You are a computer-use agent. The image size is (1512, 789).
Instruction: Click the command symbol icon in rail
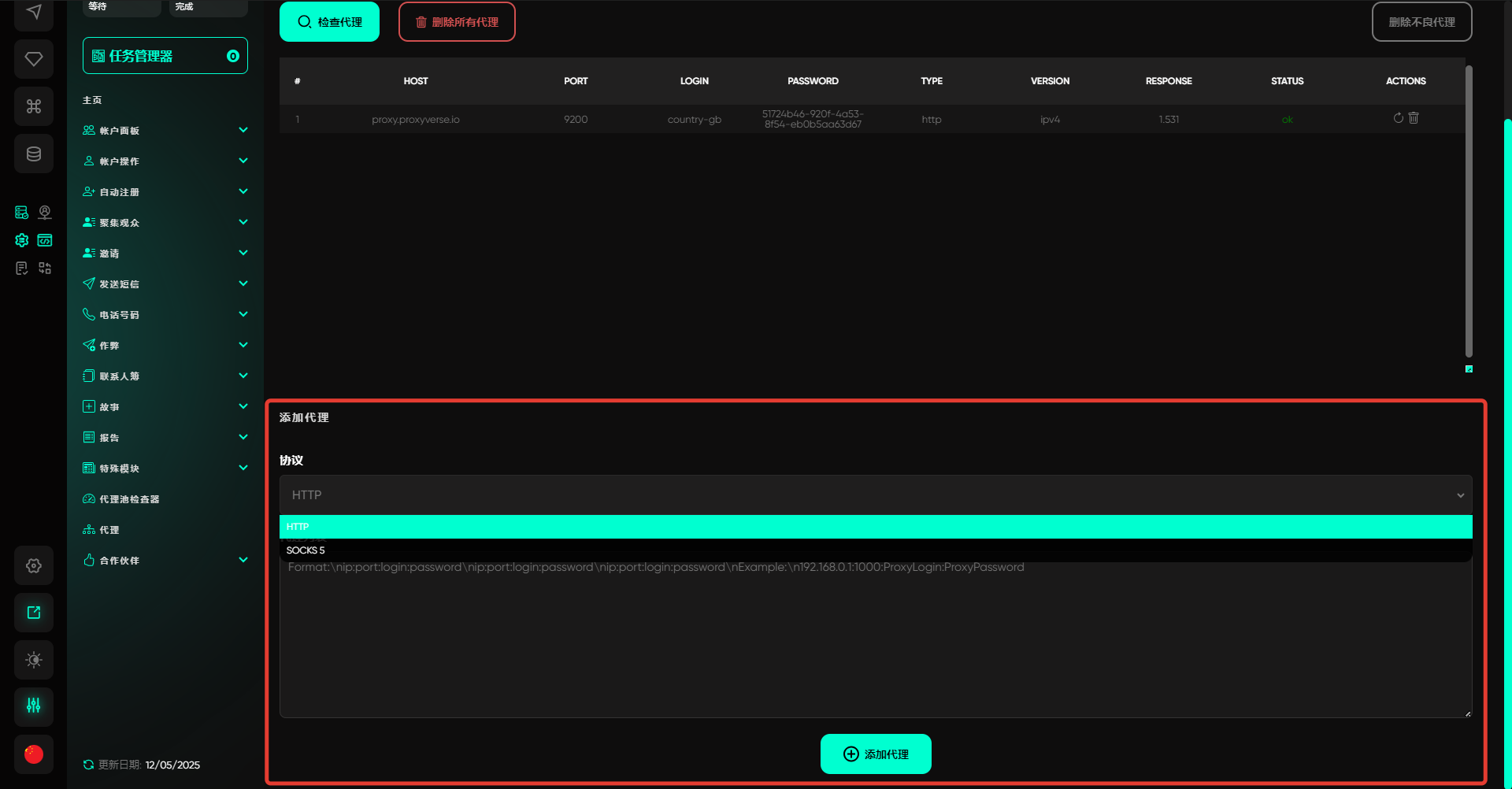tap(34, 106)
